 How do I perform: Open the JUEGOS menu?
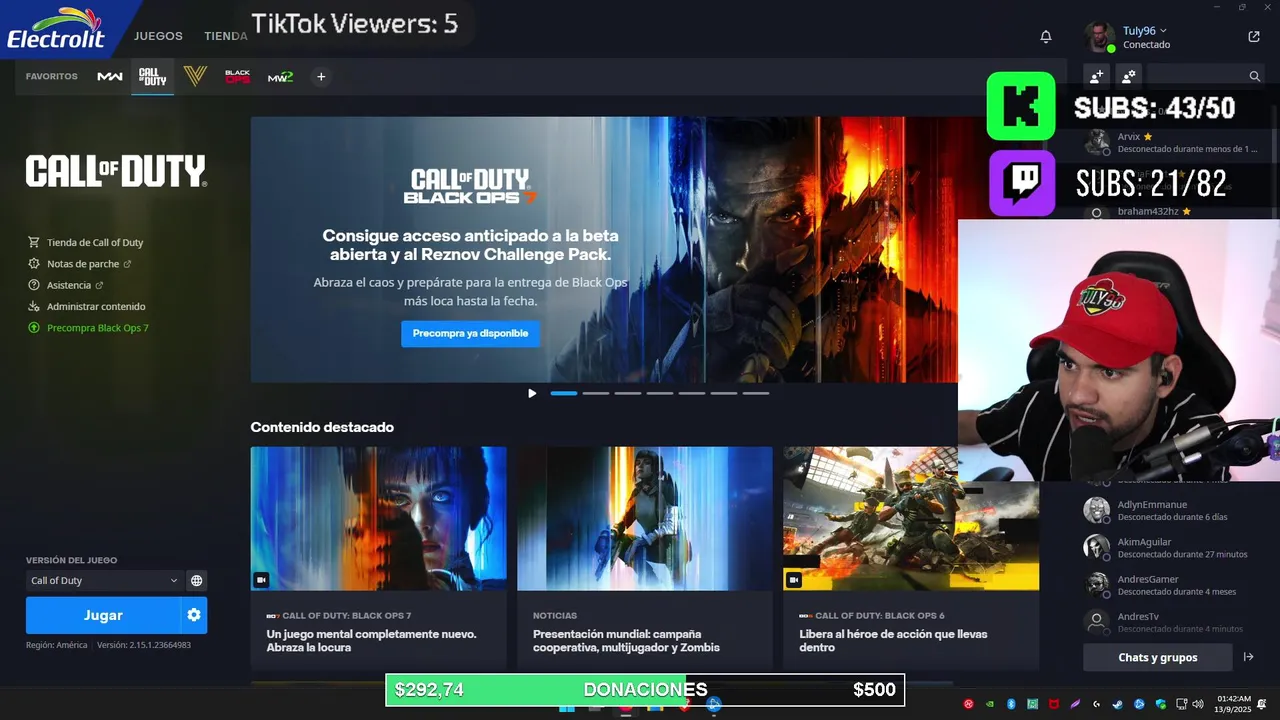tap(158, 36)
